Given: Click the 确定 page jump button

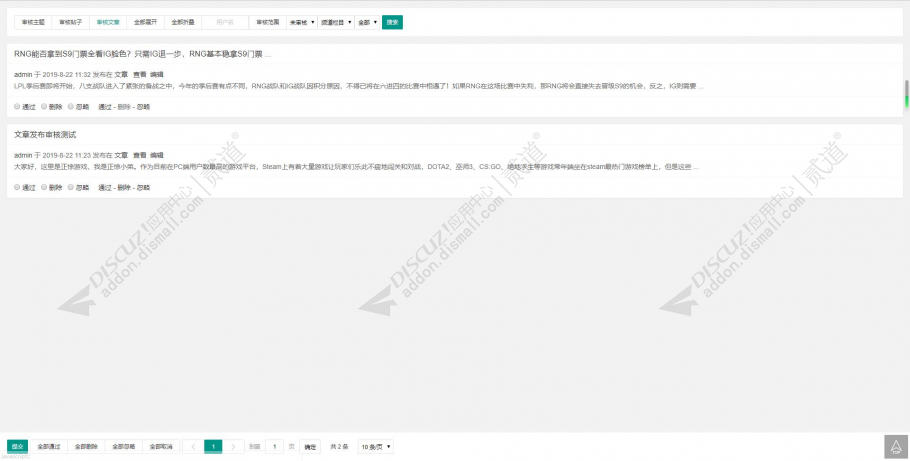Looking at the screenshot, I should pos(310,446).
